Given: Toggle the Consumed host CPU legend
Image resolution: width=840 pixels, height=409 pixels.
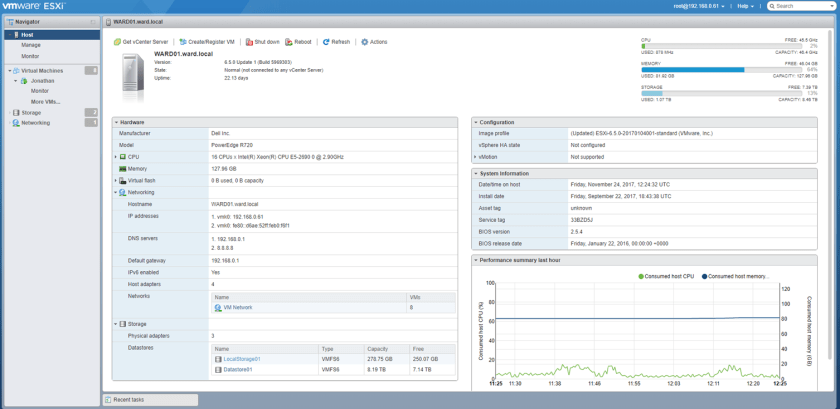Looking at the screenshot, I should click(666, 277).
